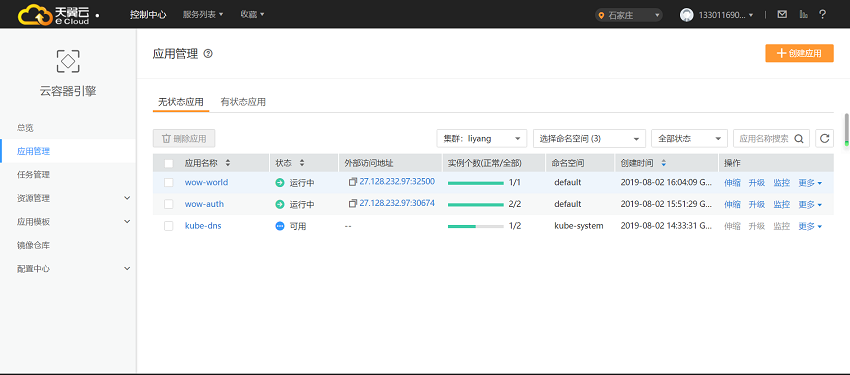
Task: Click the search magnifier icon
Action: (x=799, y=139)
